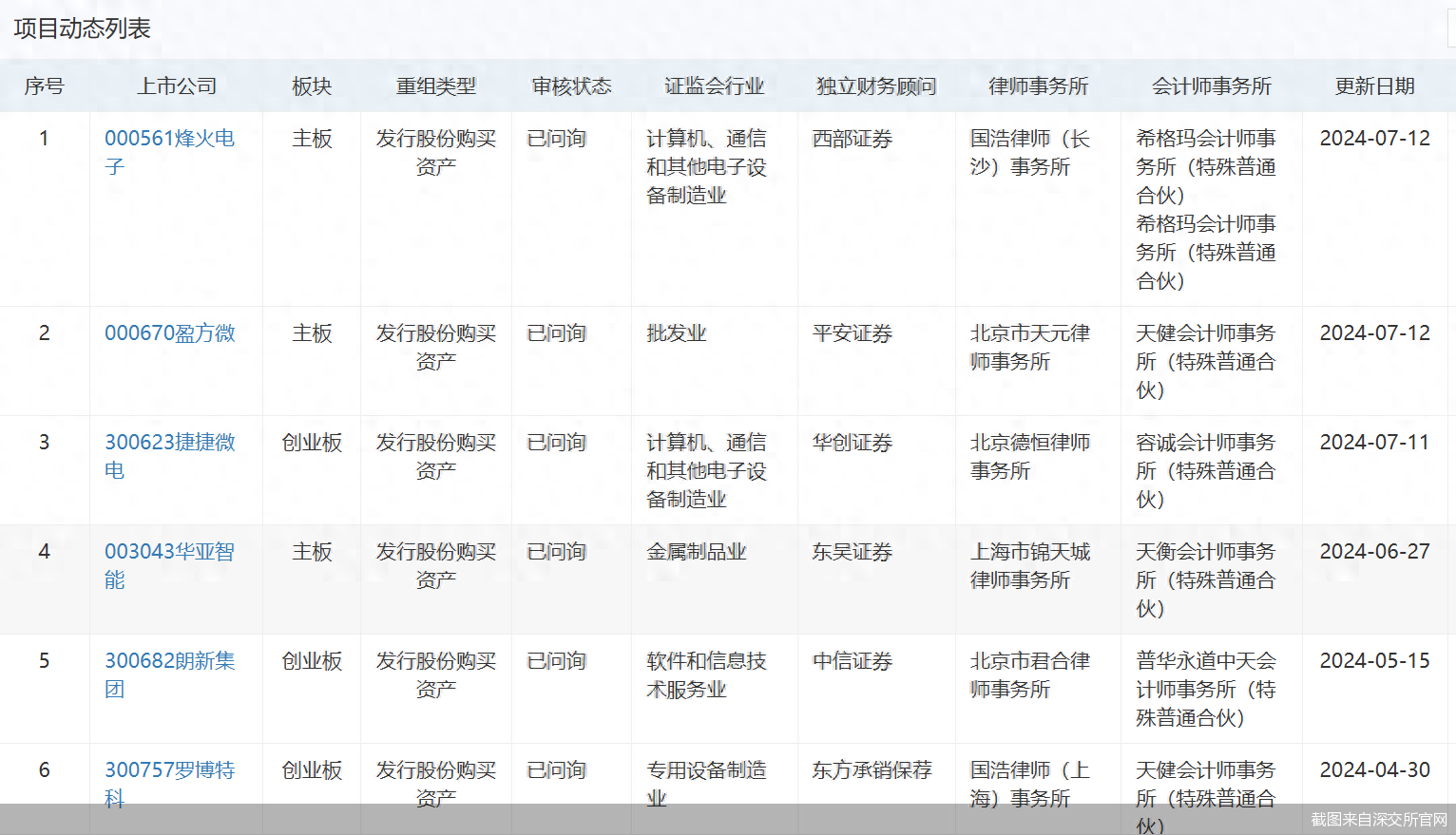Viewport: 1456px width, 835px height.
Task: Select the 专用设备制造业 industry cell
Action: point(706,784)
